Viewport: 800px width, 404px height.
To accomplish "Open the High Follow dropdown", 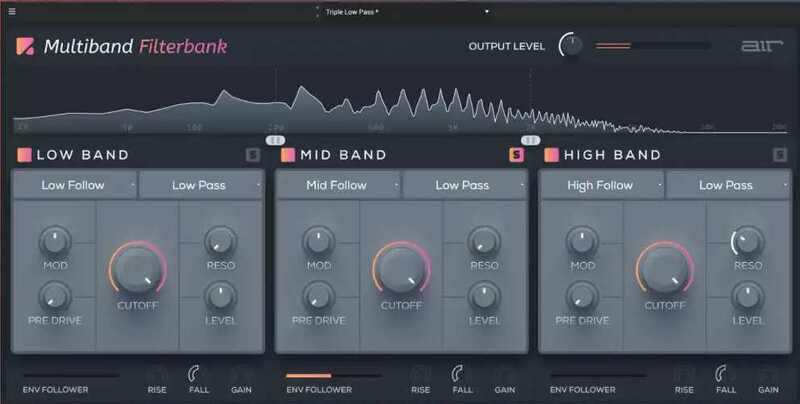I will point(602,185).
